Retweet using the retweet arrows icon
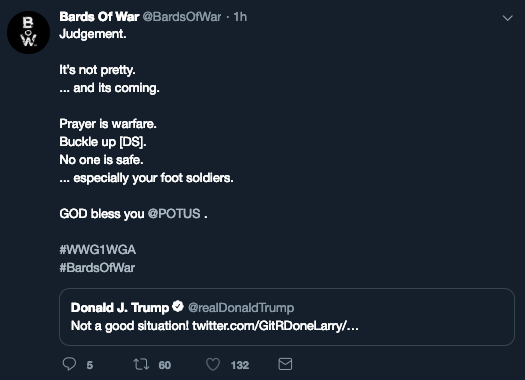The width and height of the screenshot is (525, 380). click(x=141, y=364)
